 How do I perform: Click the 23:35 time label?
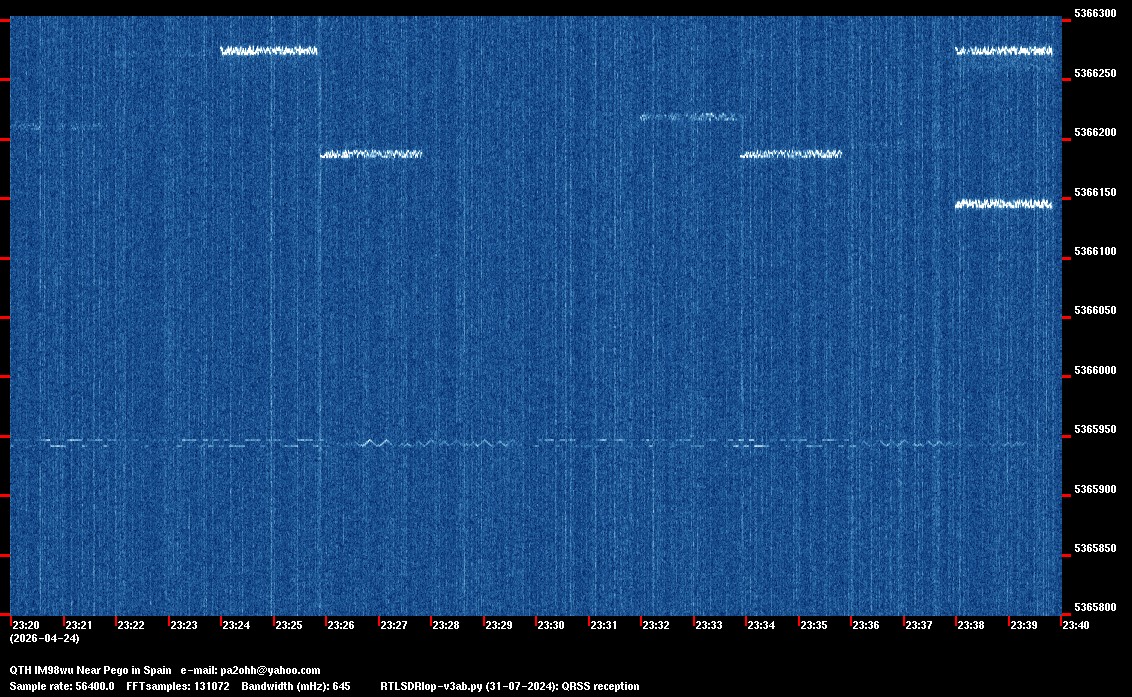813,625
